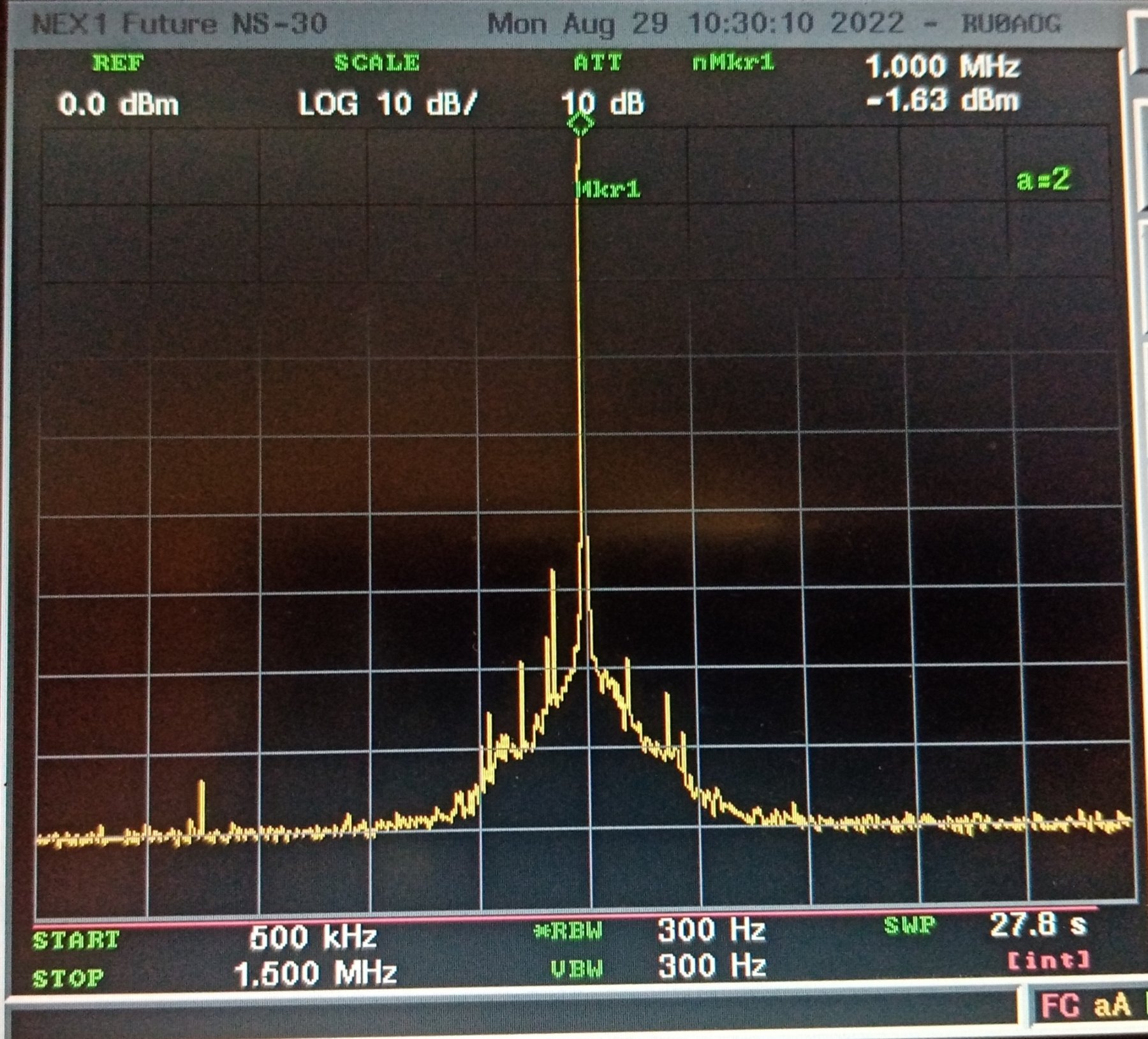Select the RBW label
The image size is (1148, 1039).
pos(569,932)
